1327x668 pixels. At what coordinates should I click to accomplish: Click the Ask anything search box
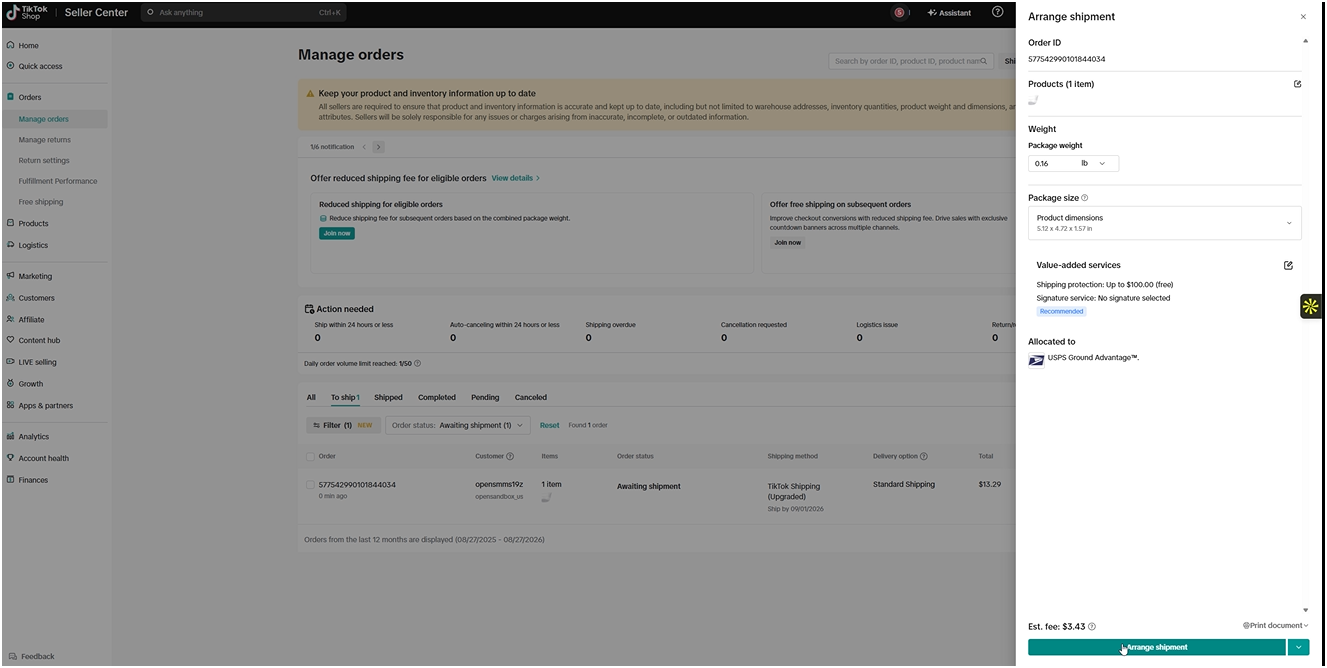click(245, 13)
